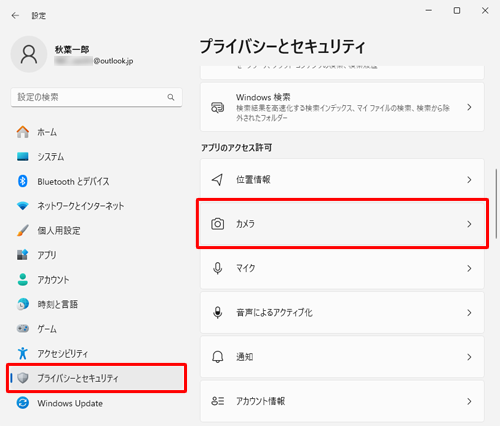Click the 位置情報 location arrow icon
Viewport: 500px width, 426px height.
[x=217, y=180]
